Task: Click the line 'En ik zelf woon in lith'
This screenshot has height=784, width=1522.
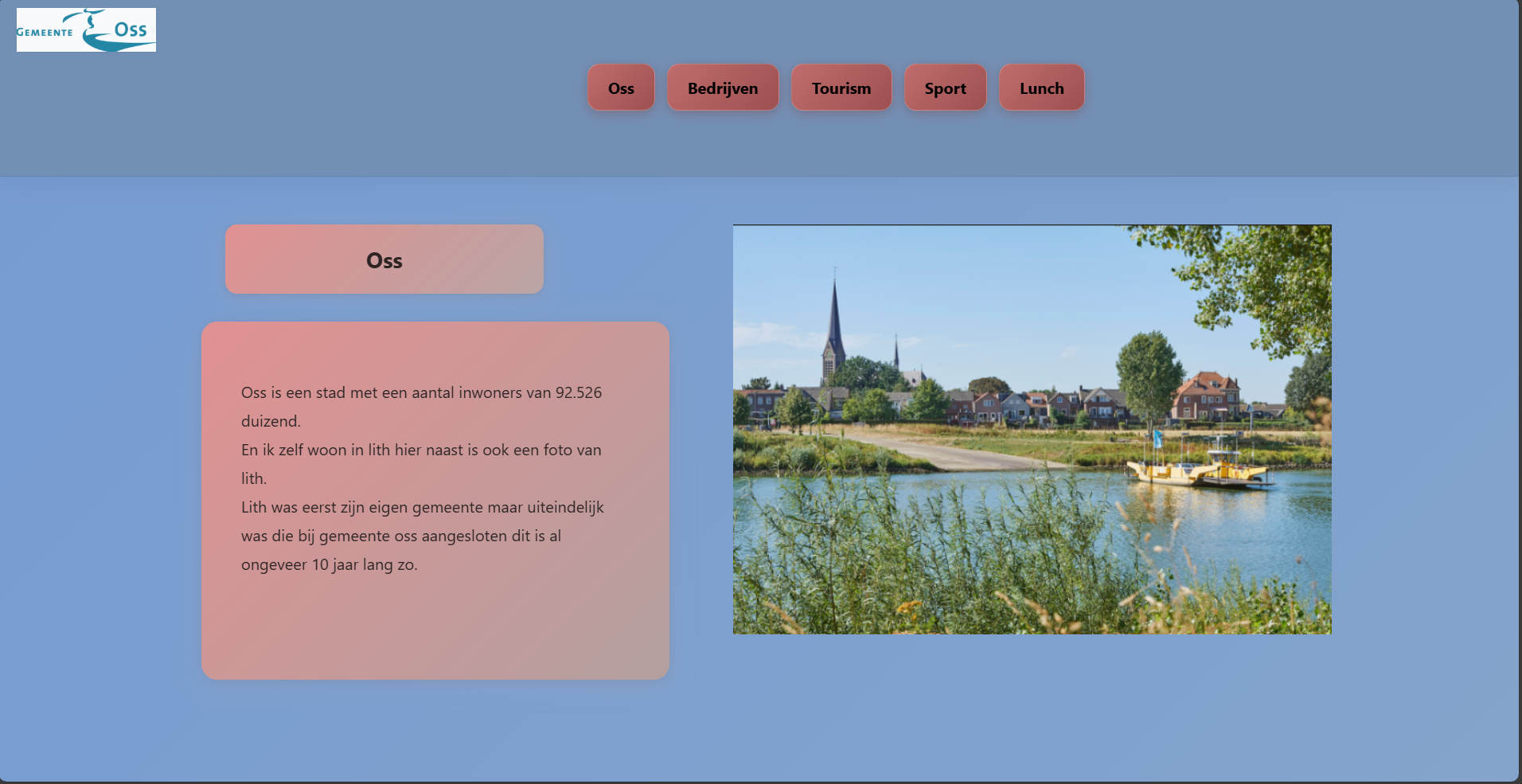Action: point(420,450)
